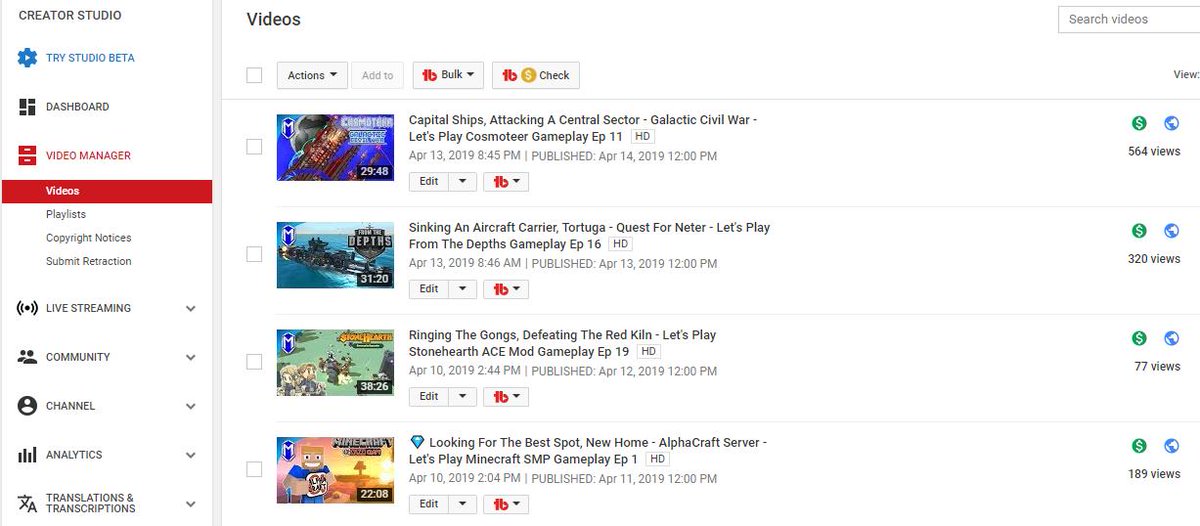
Task: Open Edit dropdown arrow for Stonehearth video
Action: [x=462, y=396]
